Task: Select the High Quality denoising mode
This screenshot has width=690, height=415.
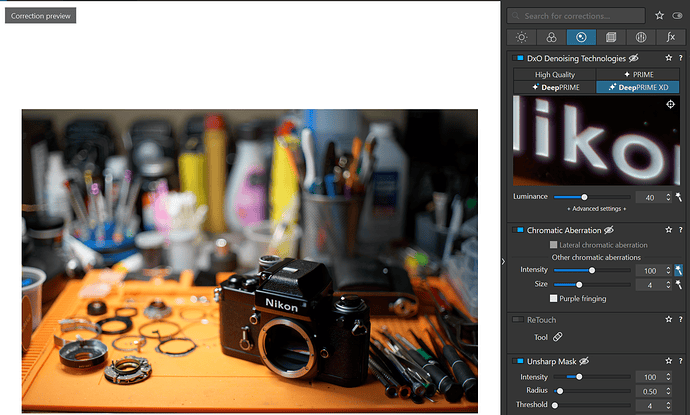Action: 555,75
